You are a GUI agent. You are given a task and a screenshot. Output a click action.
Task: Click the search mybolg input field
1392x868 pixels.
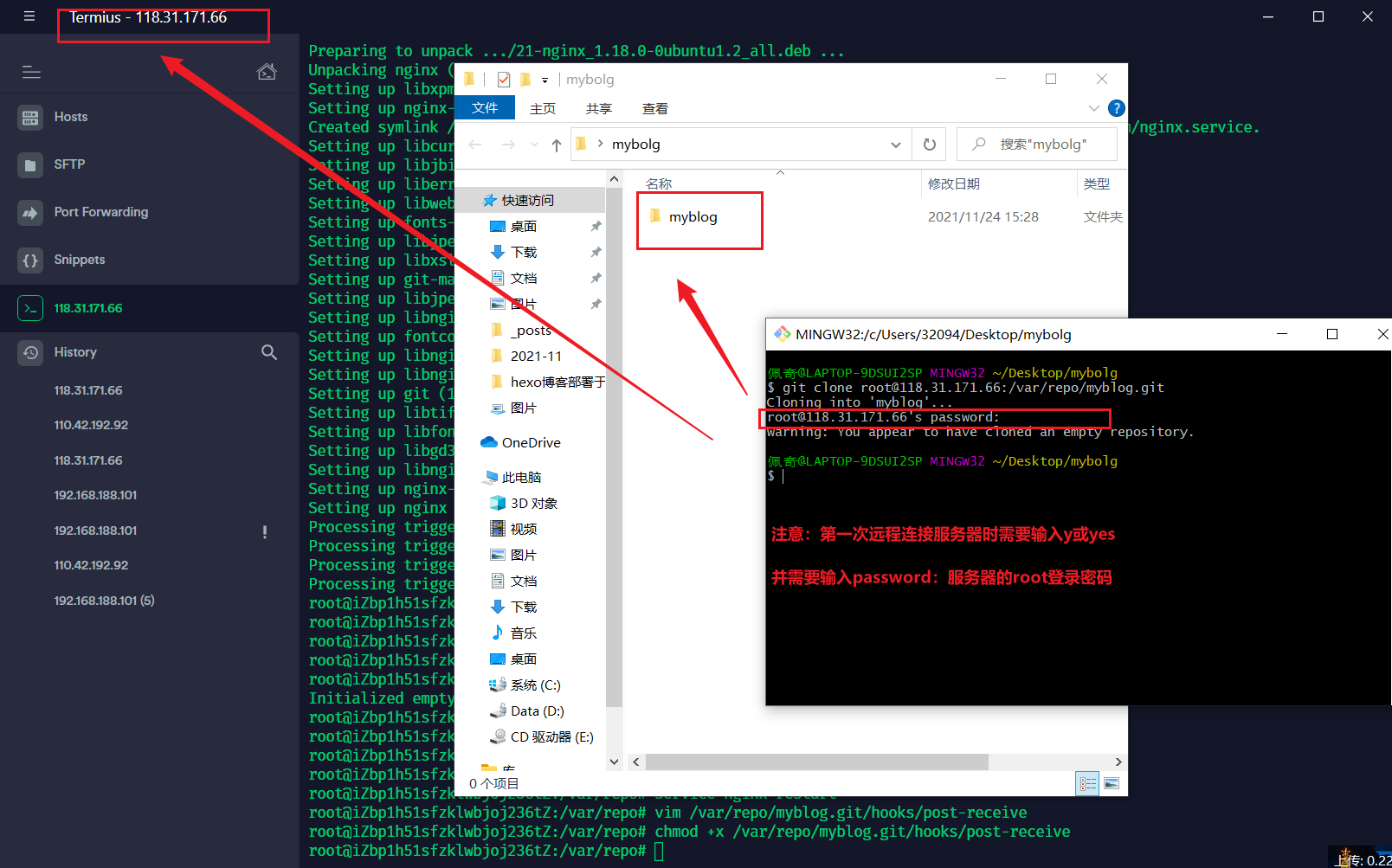click(1037, 145)
